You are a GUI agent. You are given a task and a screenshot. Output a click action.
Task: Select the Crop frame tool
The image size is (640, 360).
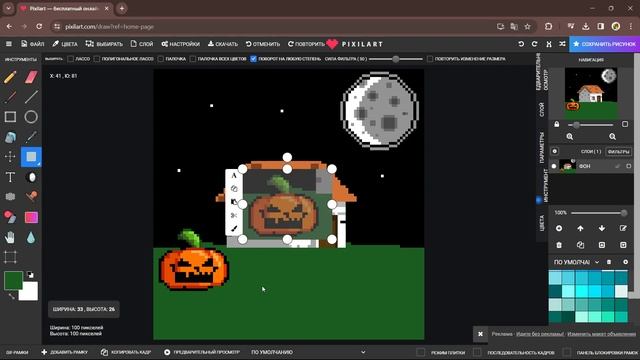coord(10,257)
